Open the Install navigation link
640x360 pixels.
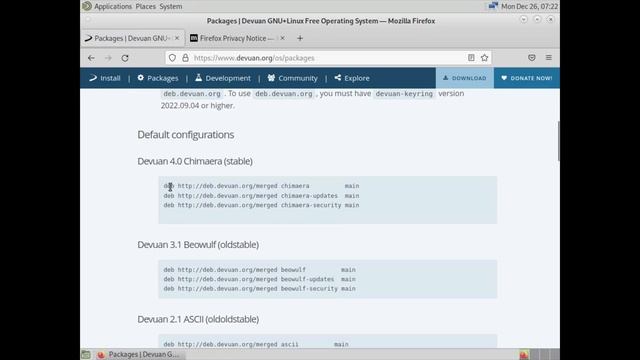tap(105, 78)
